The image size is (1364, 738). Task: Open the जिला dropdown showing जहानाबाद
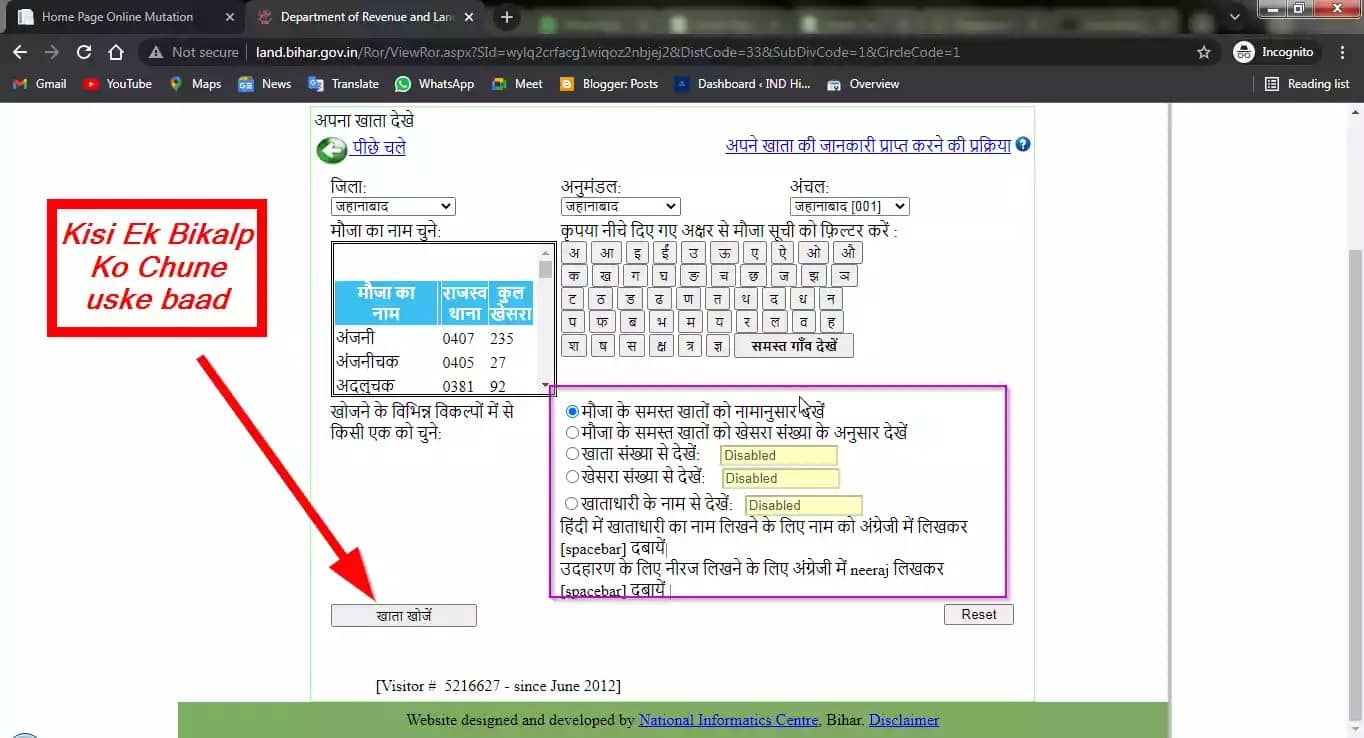point(393,207)
